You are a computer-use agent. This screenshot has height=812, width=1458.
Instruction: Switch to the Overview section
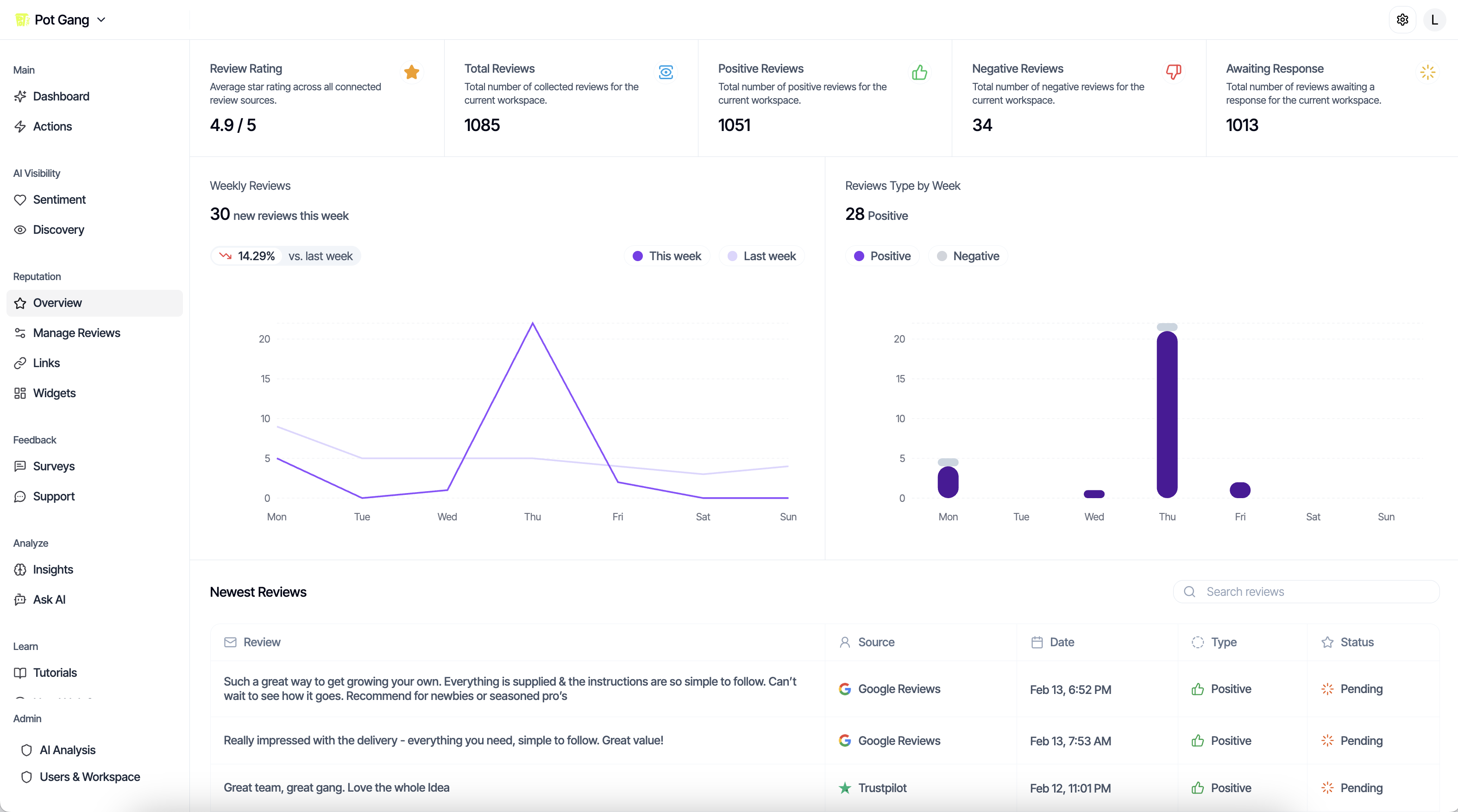57,303
